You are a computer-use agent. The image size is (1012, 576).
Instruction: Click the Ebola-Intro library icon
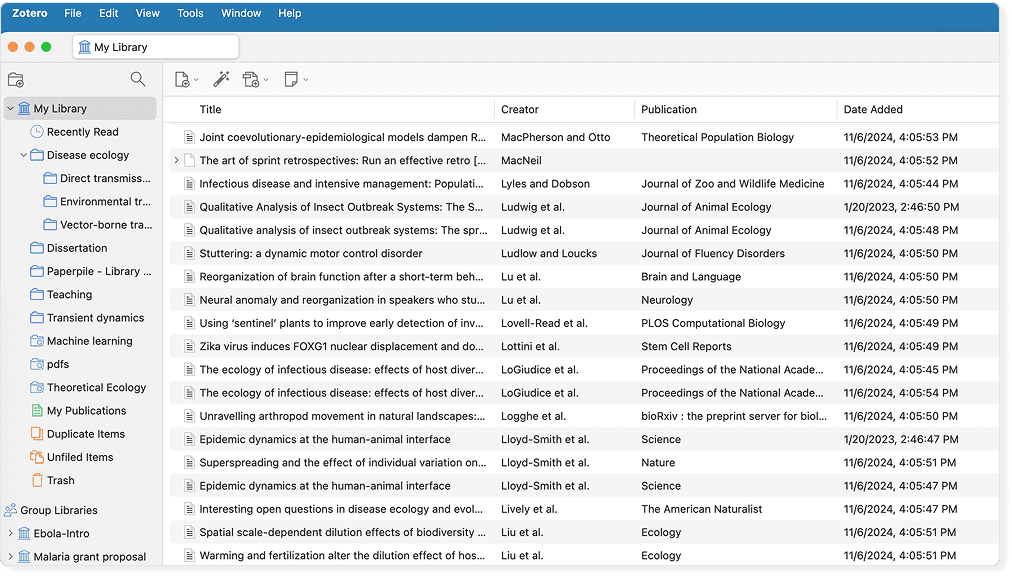(x=24, y=533)
